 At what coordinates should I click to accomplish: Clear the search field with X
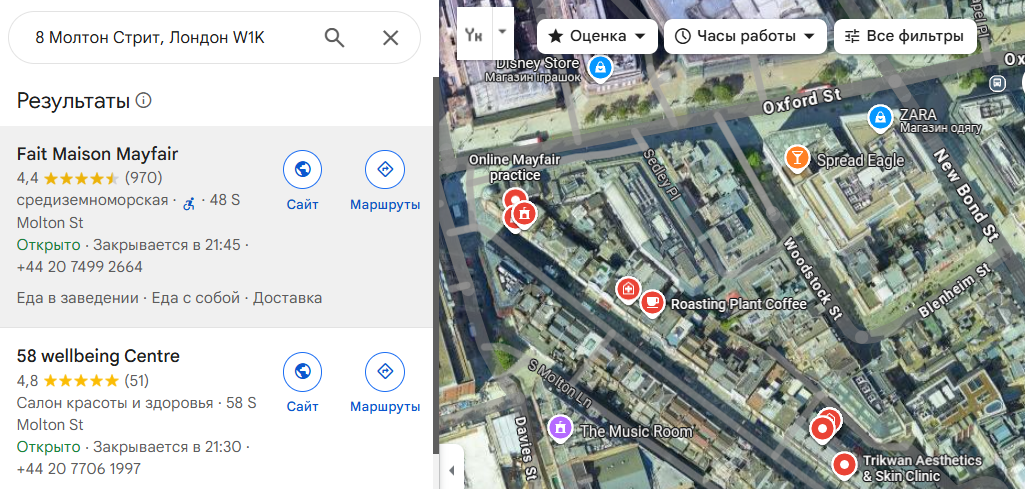(x=391, y=38)
